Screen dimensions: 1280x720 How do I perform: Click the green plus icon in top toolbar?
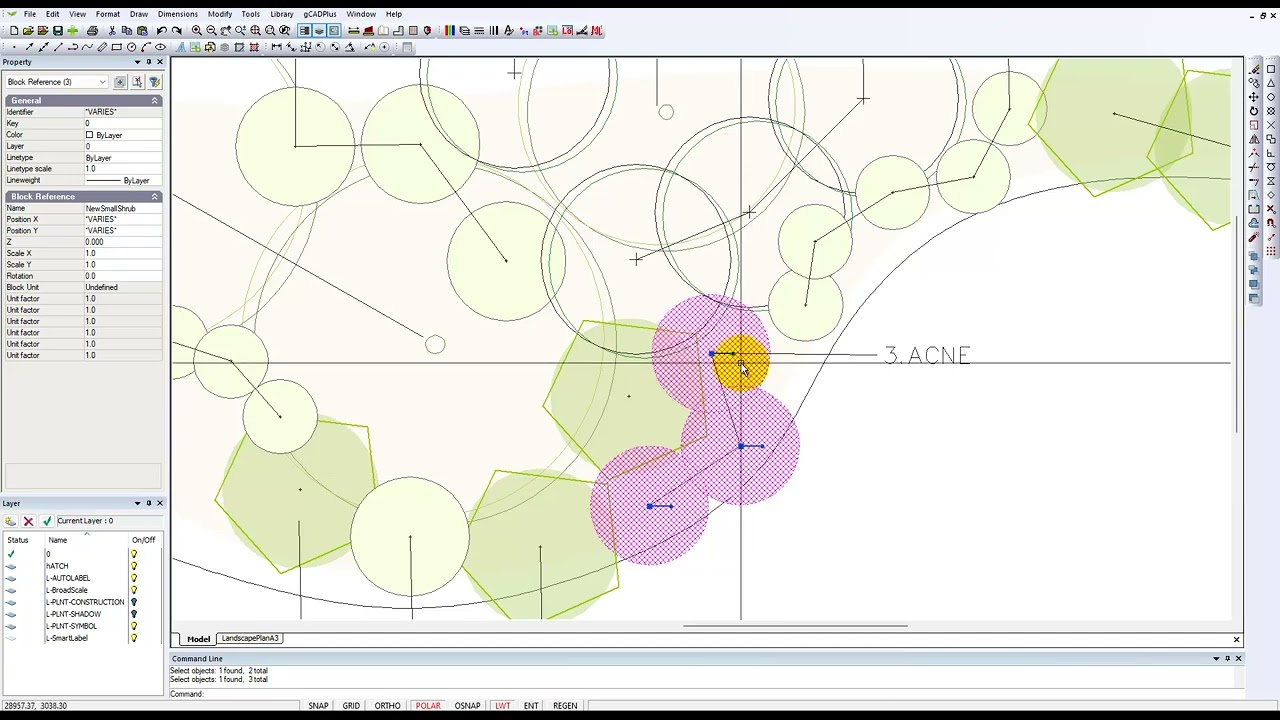(x=72, y=31)
